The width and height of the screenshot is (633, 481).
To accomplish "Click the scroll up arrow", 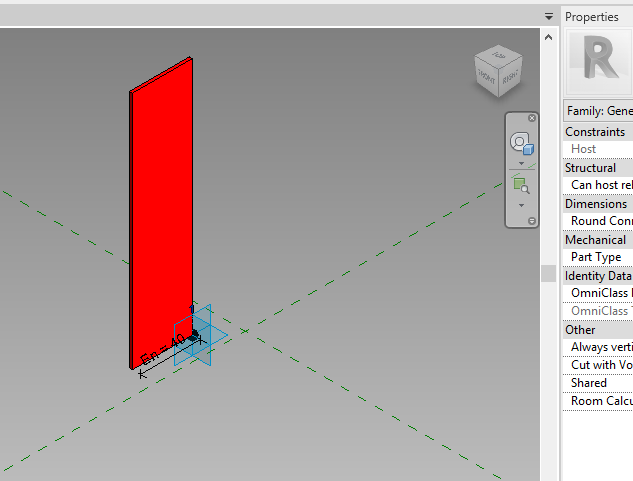I will pos(548,38).
